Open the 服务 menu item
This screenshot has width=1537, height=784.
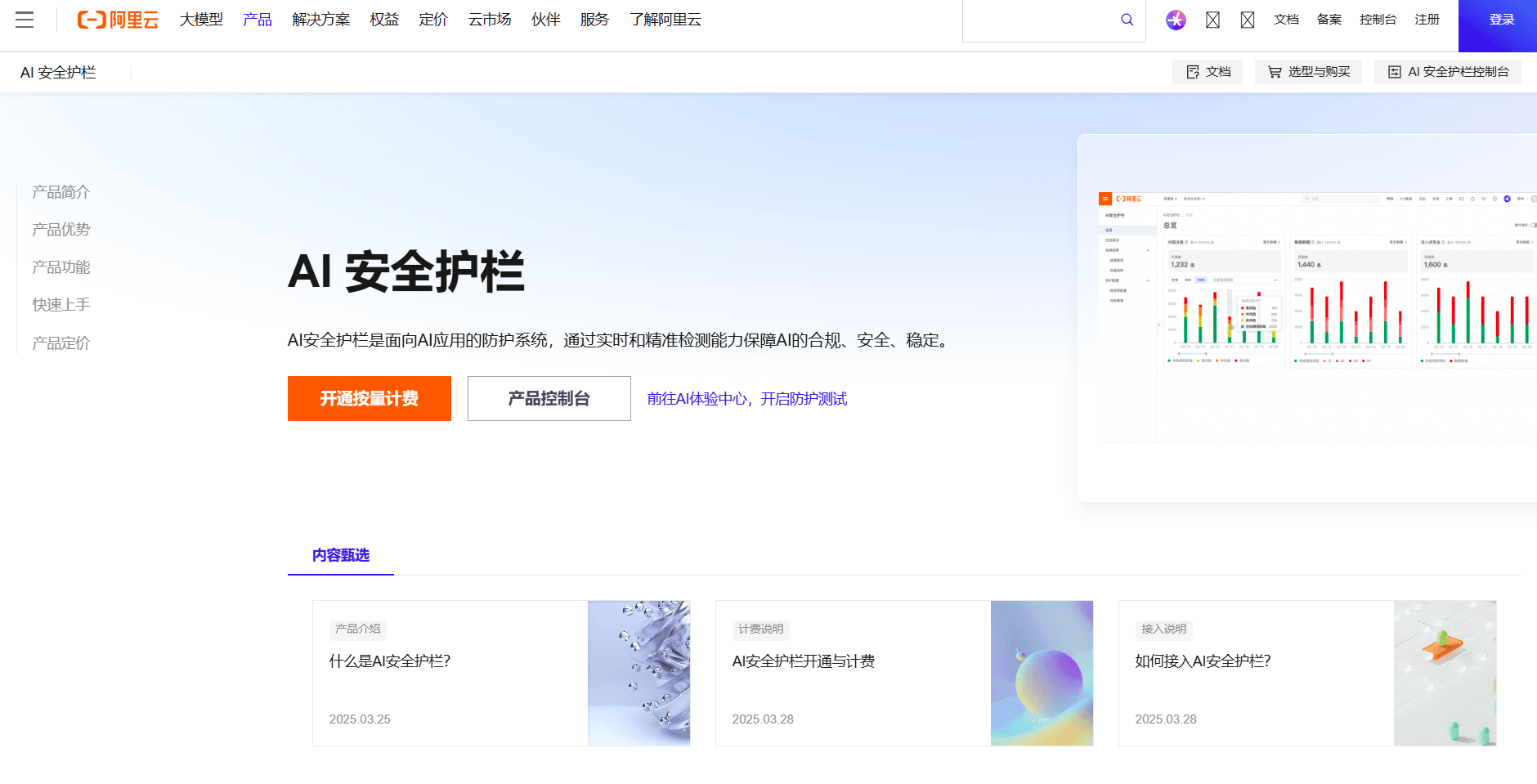[x=594, y=20]
